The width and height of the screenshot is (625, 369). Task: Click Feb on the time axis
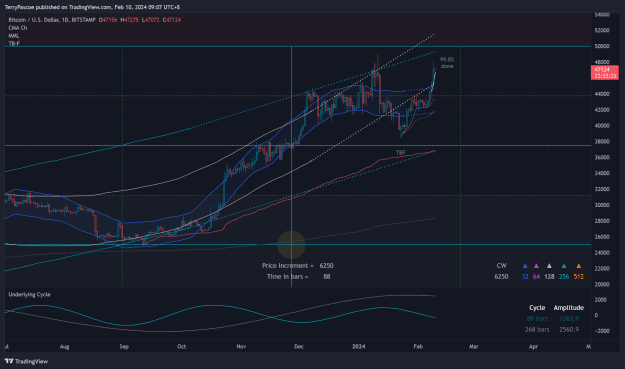point(418,347)
